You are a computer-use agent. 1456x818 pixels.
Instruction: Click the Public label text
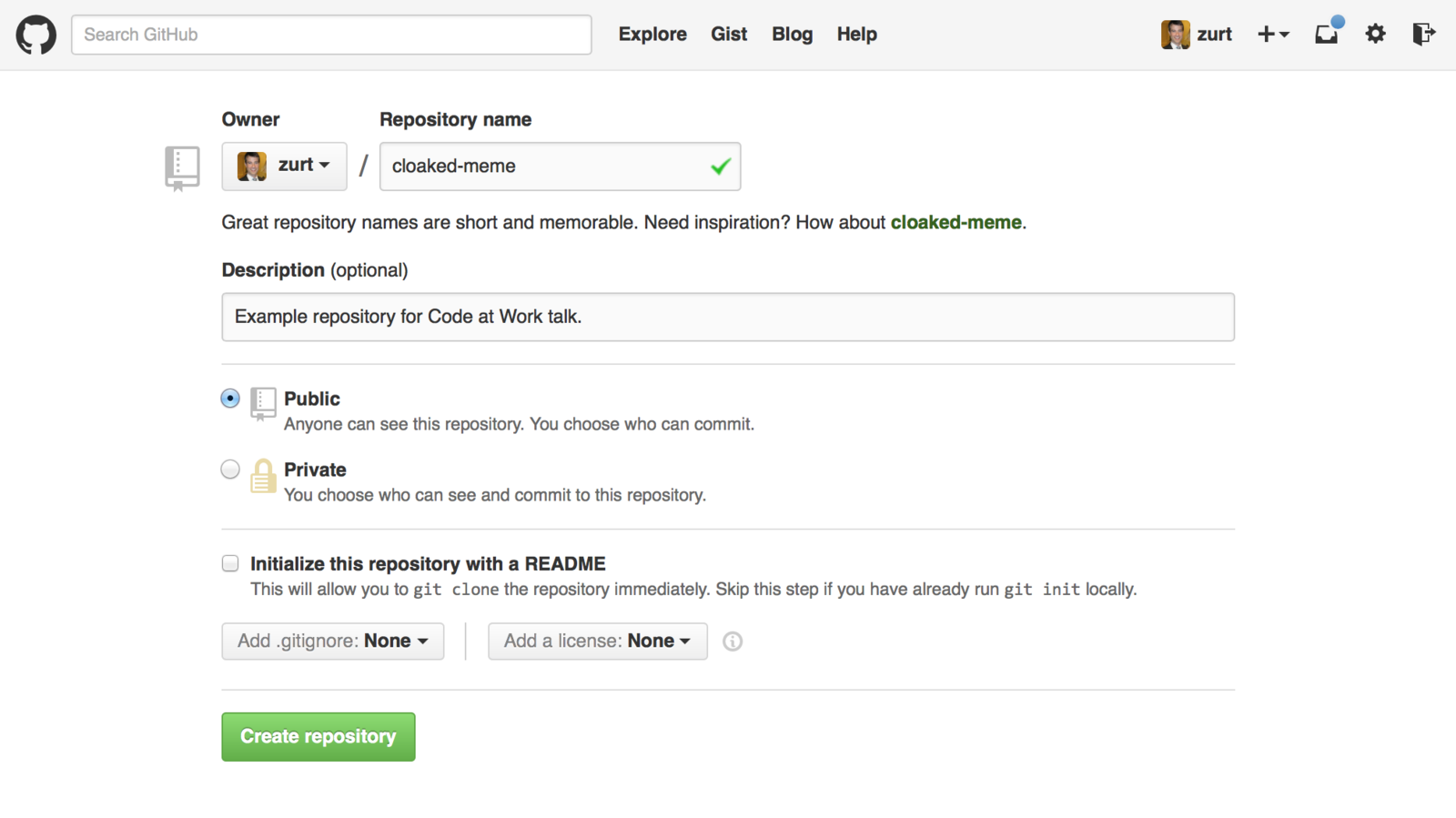tap(312, 399)
